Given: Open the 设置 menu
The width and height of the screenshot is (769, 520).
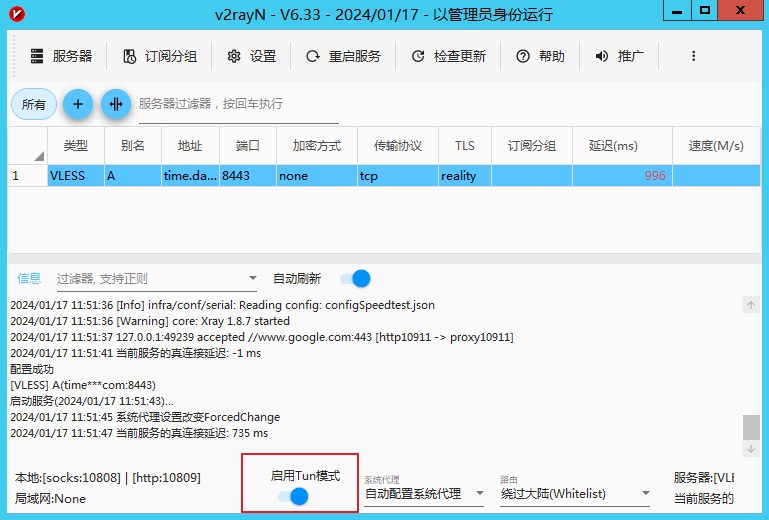Looking at the screenshot, I should (252, 56).
